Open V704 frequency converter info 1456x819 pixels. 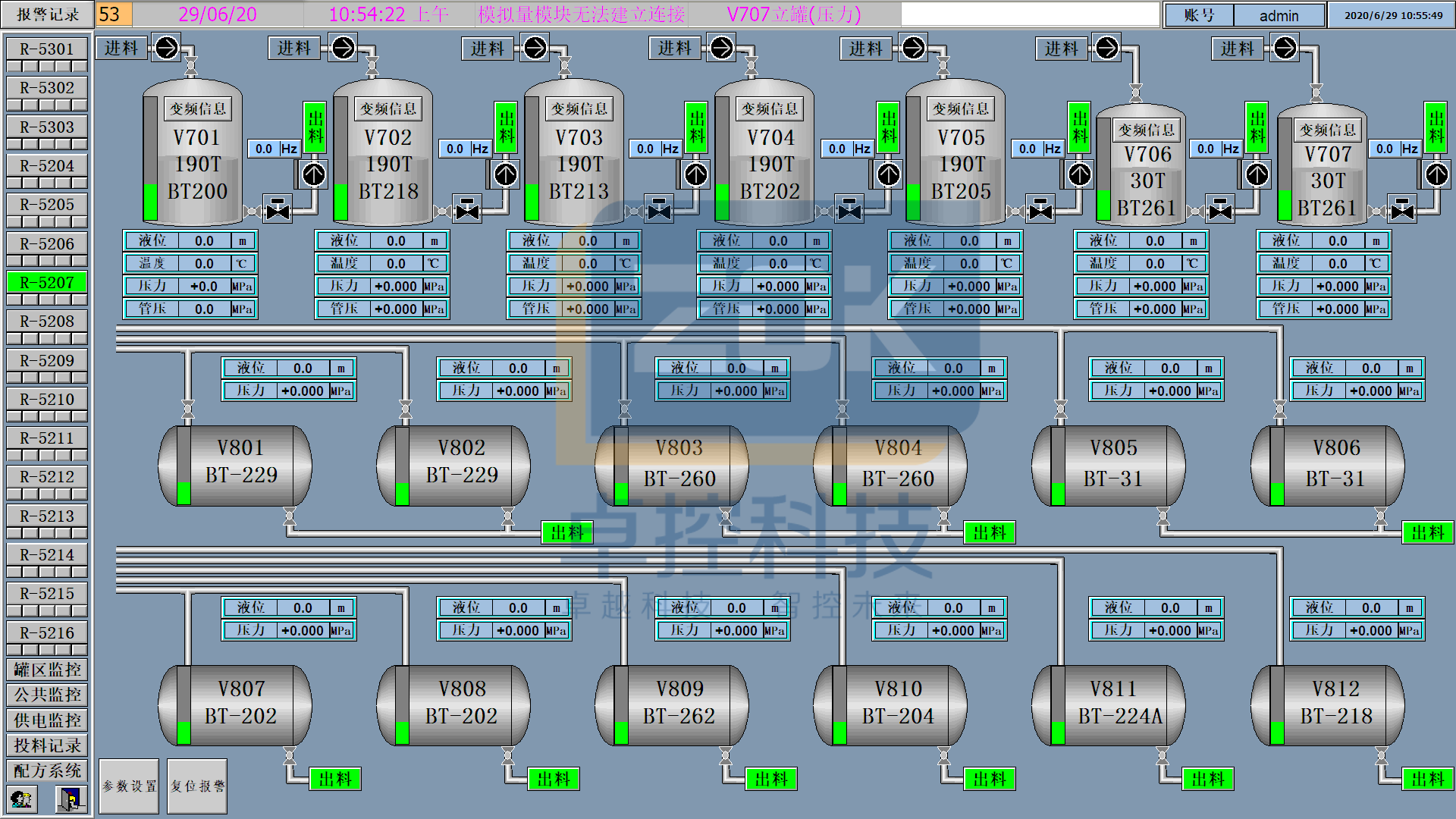(770, 109)
